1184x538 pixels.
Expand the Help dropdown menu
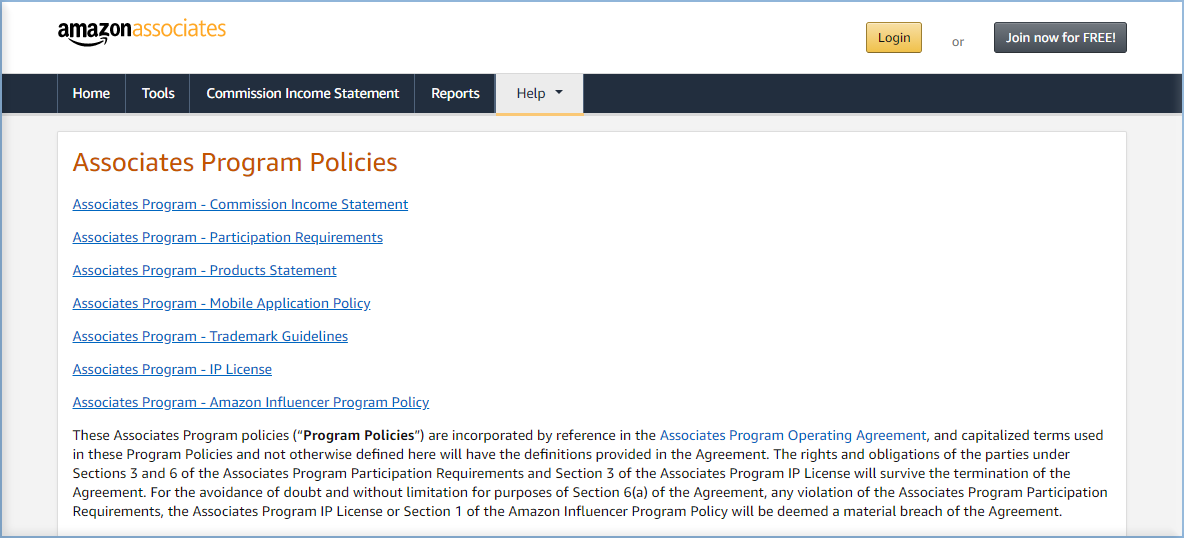tap(539, 94)
